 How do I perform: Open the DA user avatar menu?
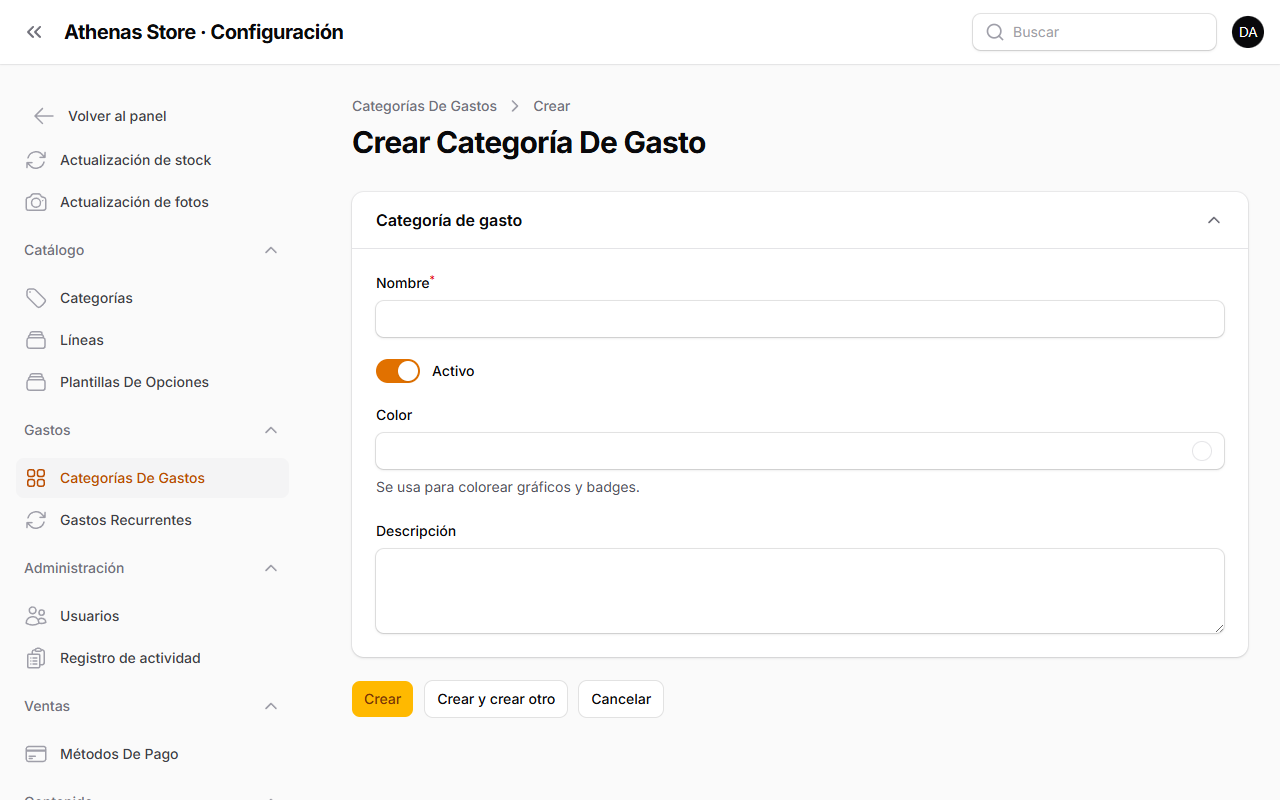1248,32
